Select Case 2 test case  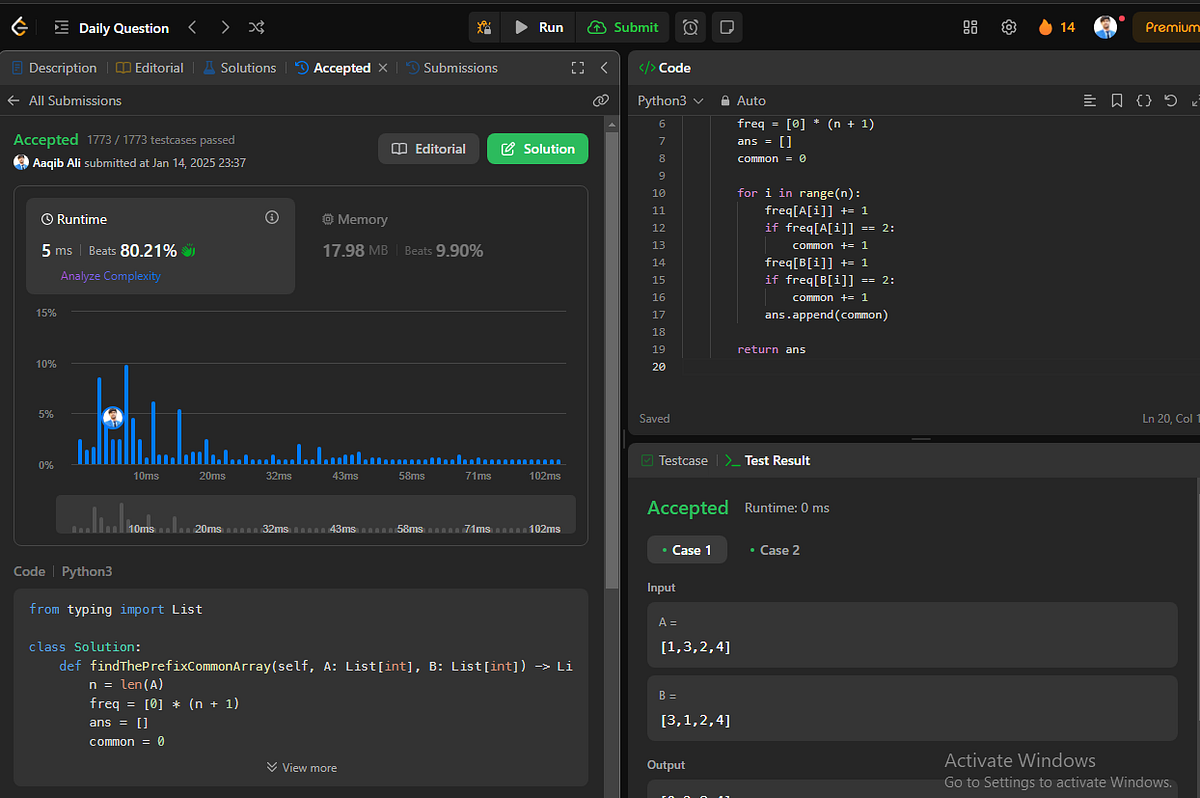coord(774,550)
